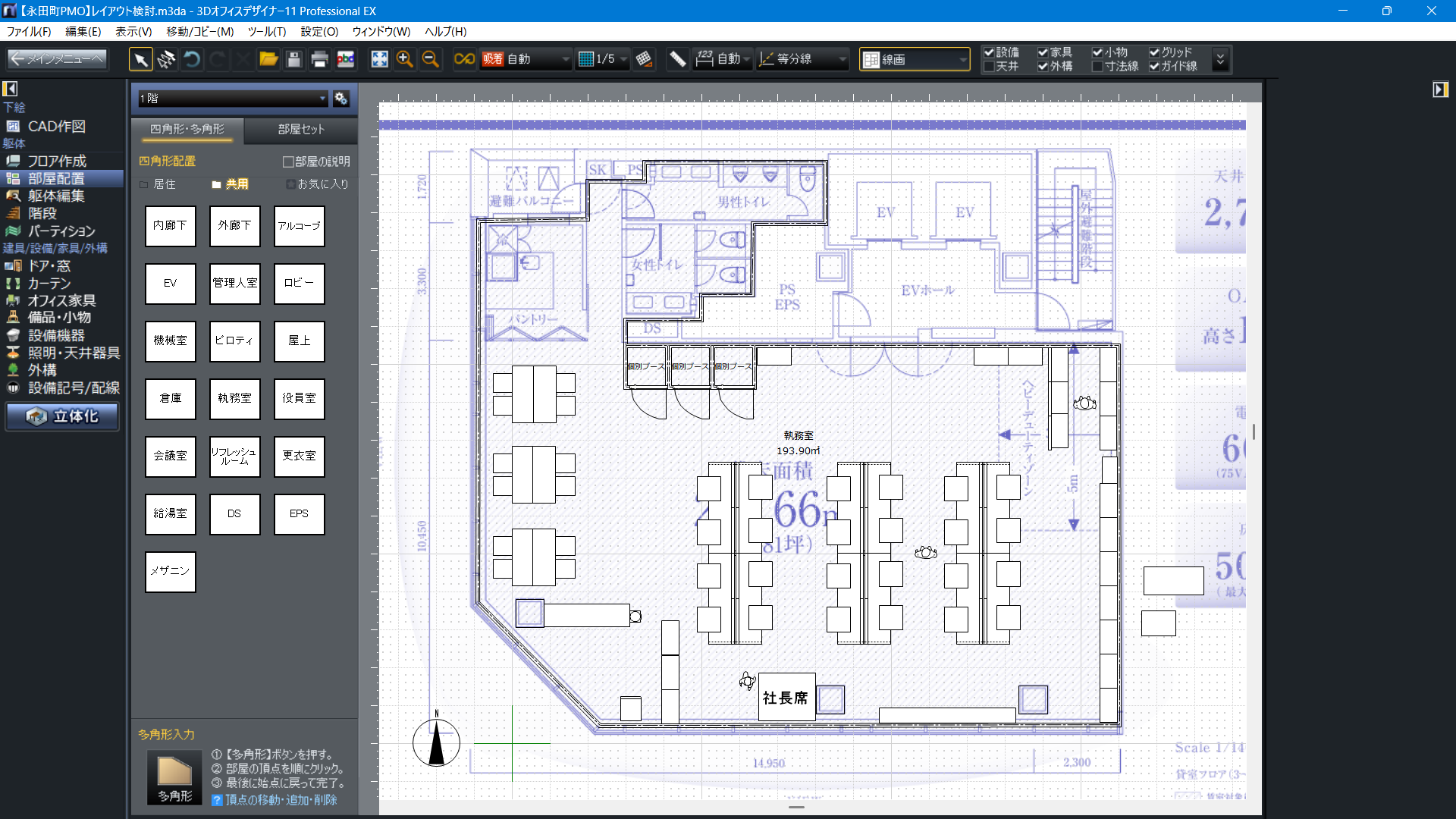Click the 会議室 room type button

(x=170, y=456)
